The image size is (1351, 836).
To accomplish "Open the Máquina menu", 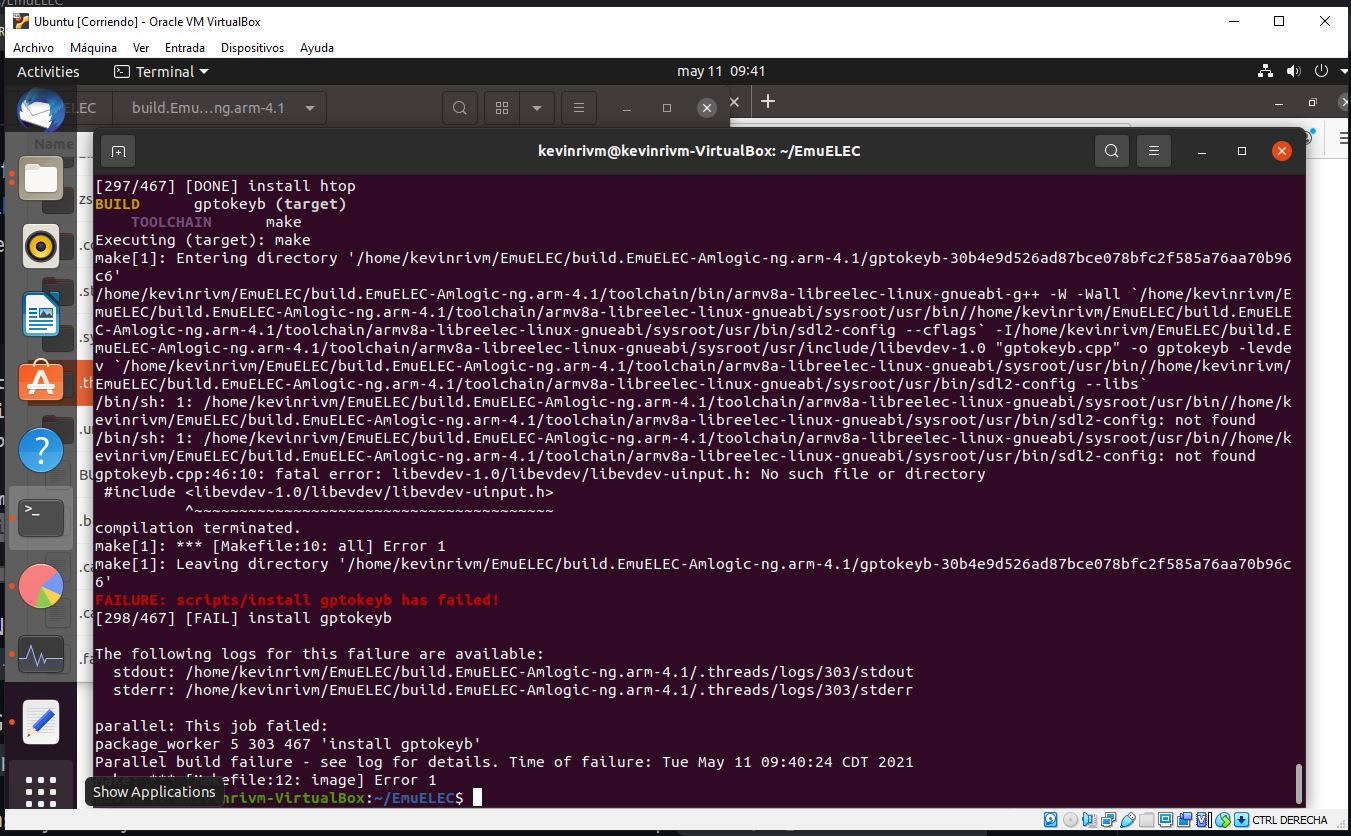I will tap(93, 47).
